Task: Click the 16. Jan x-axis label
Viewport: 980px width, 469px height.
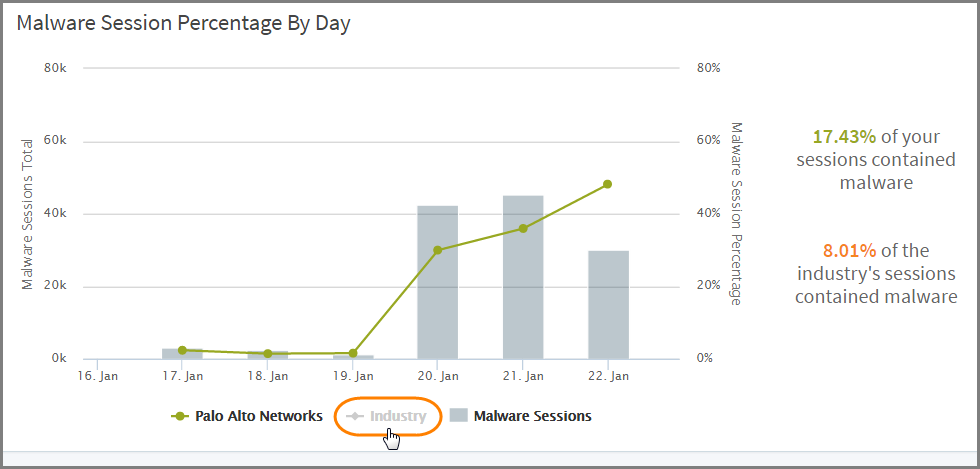Action: [97, 376]
